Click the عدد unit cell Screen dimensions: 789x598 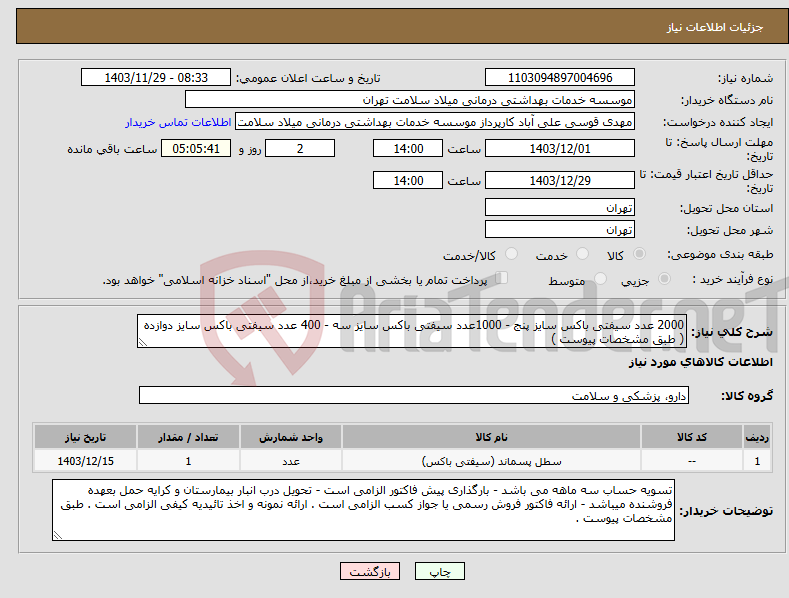click(291, 461)
